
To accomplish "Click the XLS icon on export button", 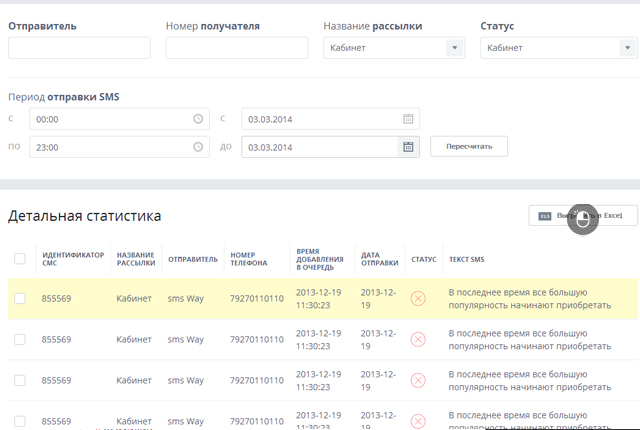I will pos(544,216).
